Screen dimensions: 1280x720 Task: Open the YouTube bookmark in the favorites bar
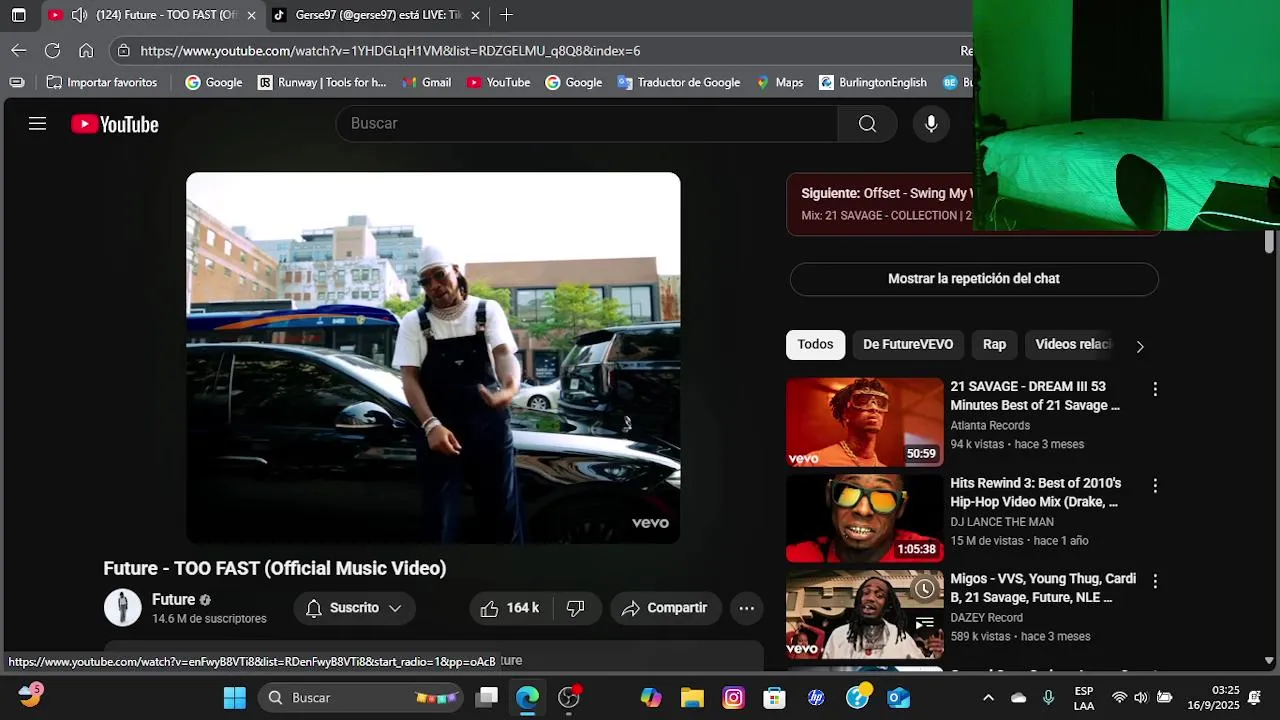(x=498, y=82)
